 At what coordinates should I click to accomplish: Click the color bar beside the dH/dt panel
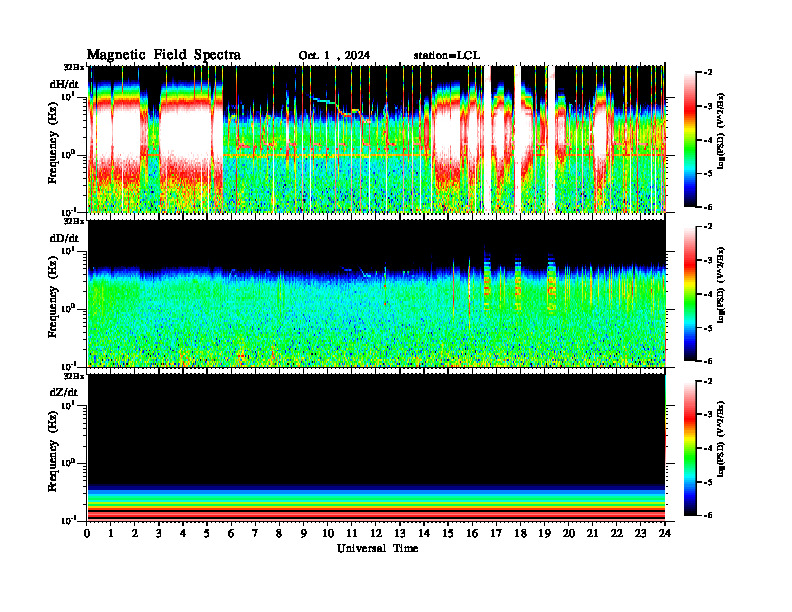(690, 140)
